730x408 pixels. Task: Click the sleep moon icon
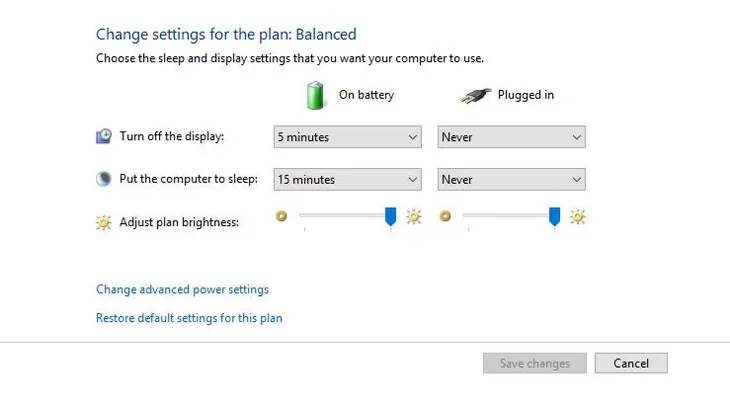[x=104, y=180]
